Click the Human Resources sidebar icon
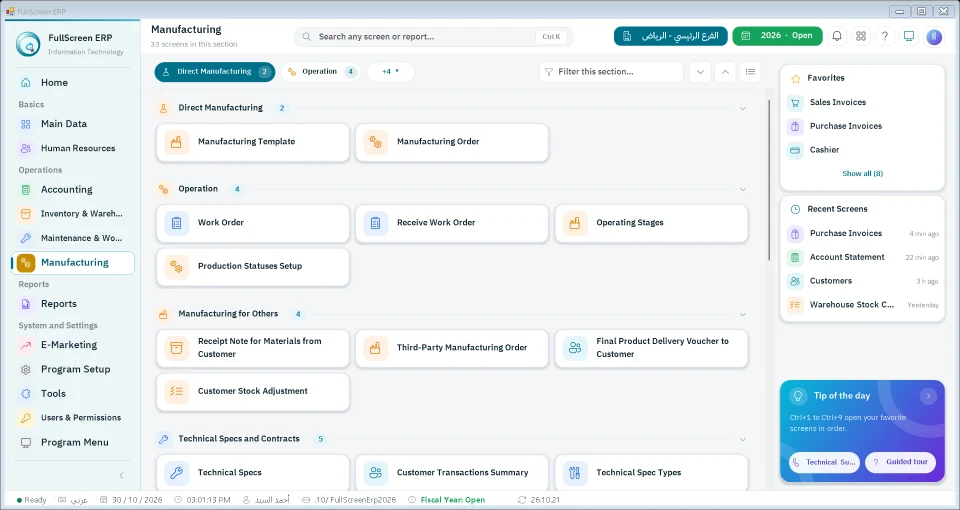Screen dimensions: 960x510 click(x=26, y=148)
